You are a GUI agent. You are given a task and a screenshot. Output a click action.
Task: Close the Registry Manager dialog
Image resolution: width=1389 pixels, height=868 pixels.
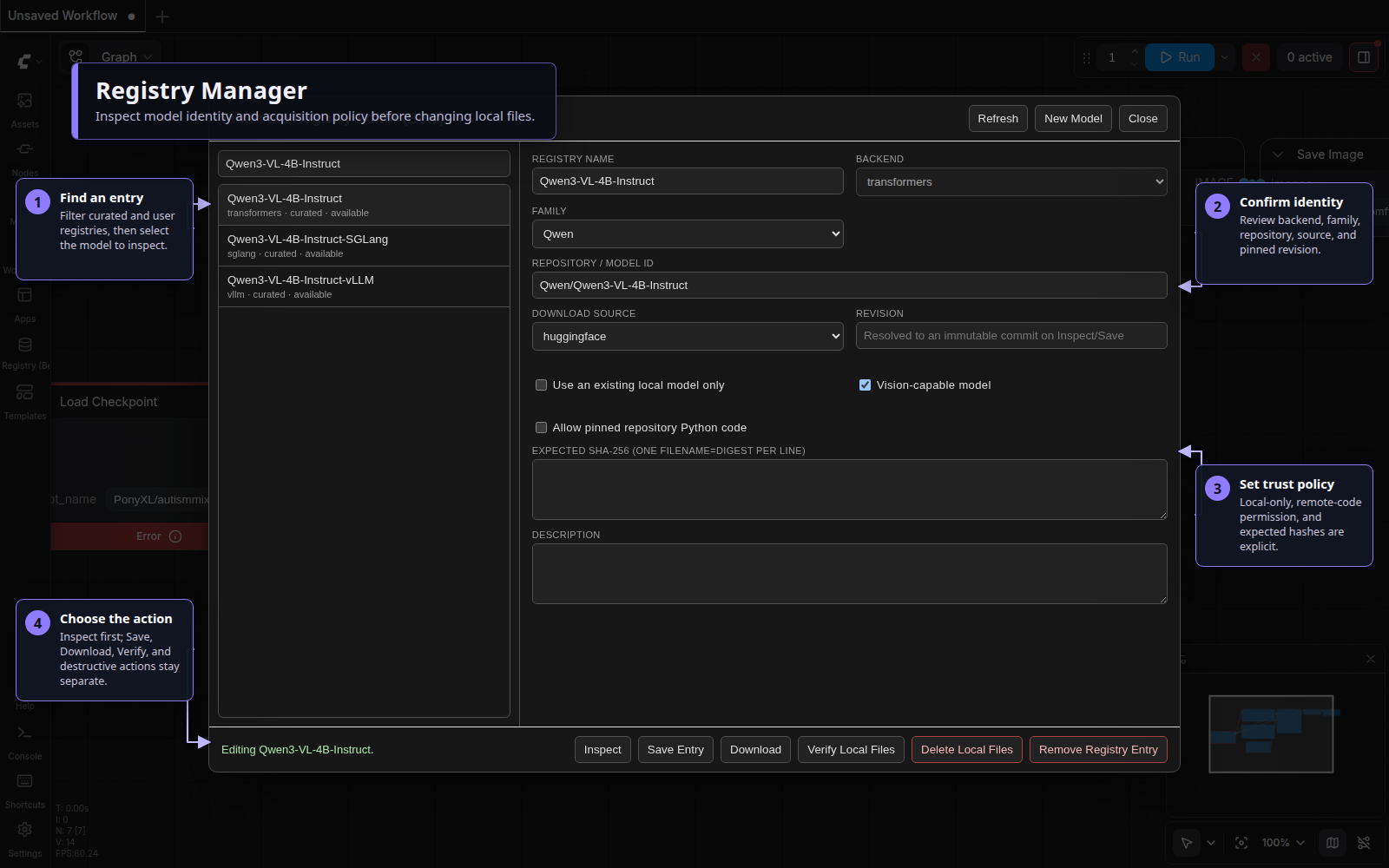click(x=1143, y=119)
